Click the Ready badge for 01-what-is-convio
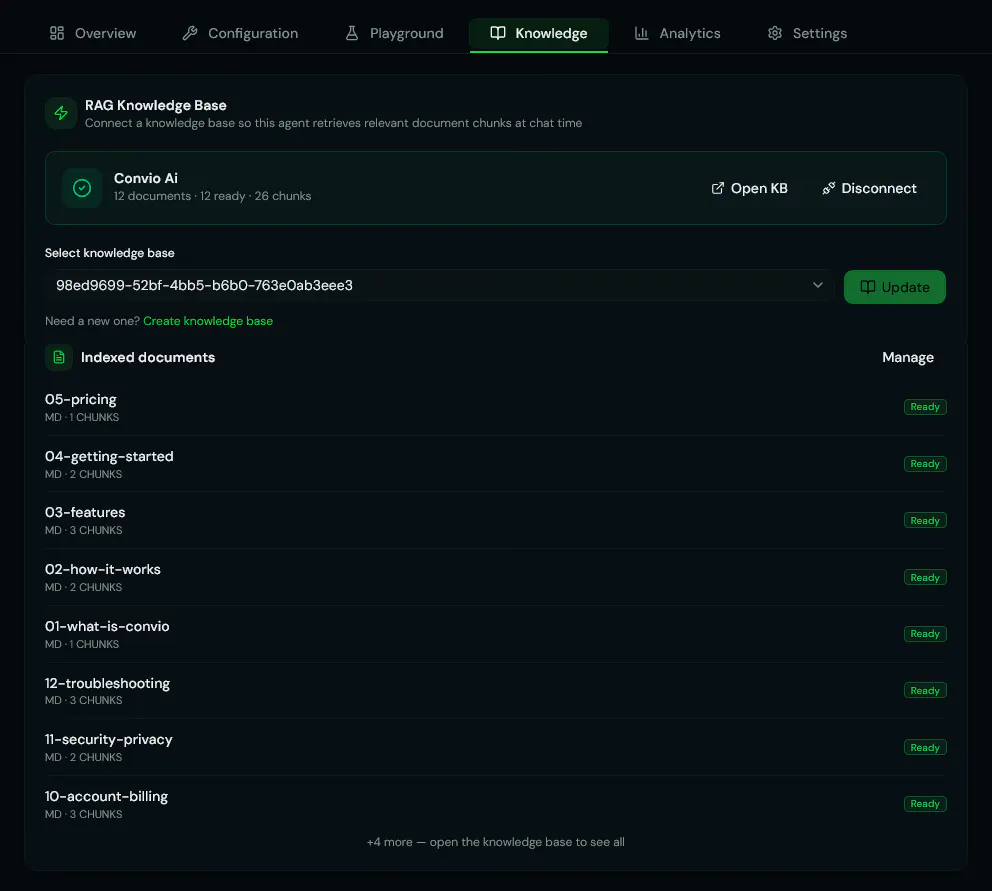This screenshot has width=992, height=891. pyautogui.click(x=925, y=634)
